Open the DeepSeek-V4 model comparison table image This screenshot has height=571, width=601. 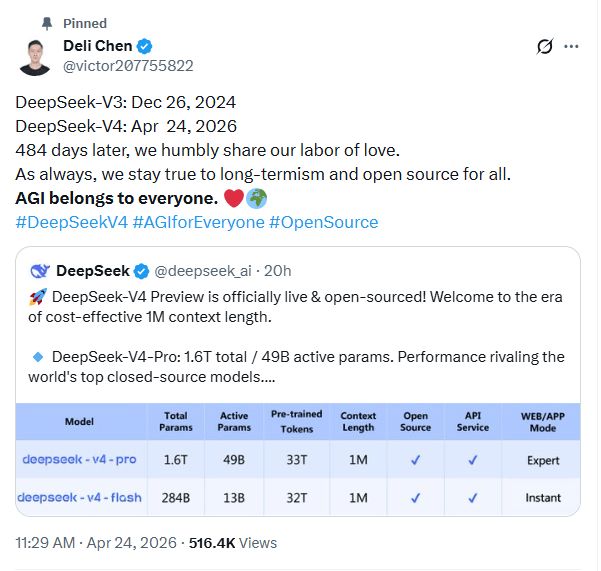pyautogui.click(x=298, y=460)
